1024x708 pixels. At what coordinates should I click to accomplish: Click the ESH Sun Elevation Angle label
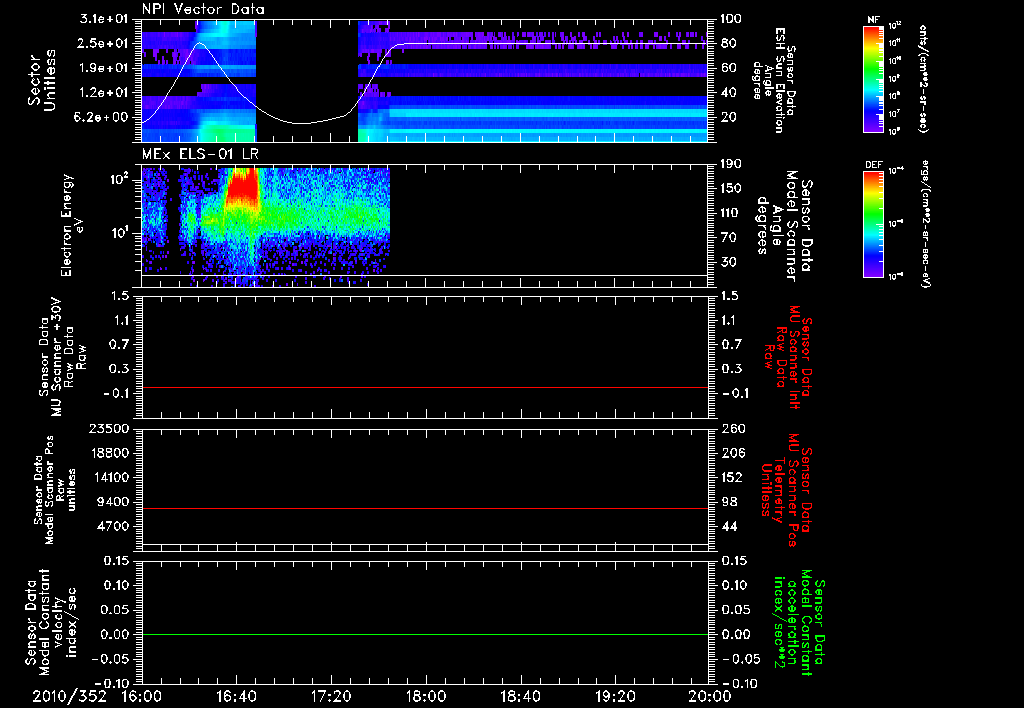[773, 80]
